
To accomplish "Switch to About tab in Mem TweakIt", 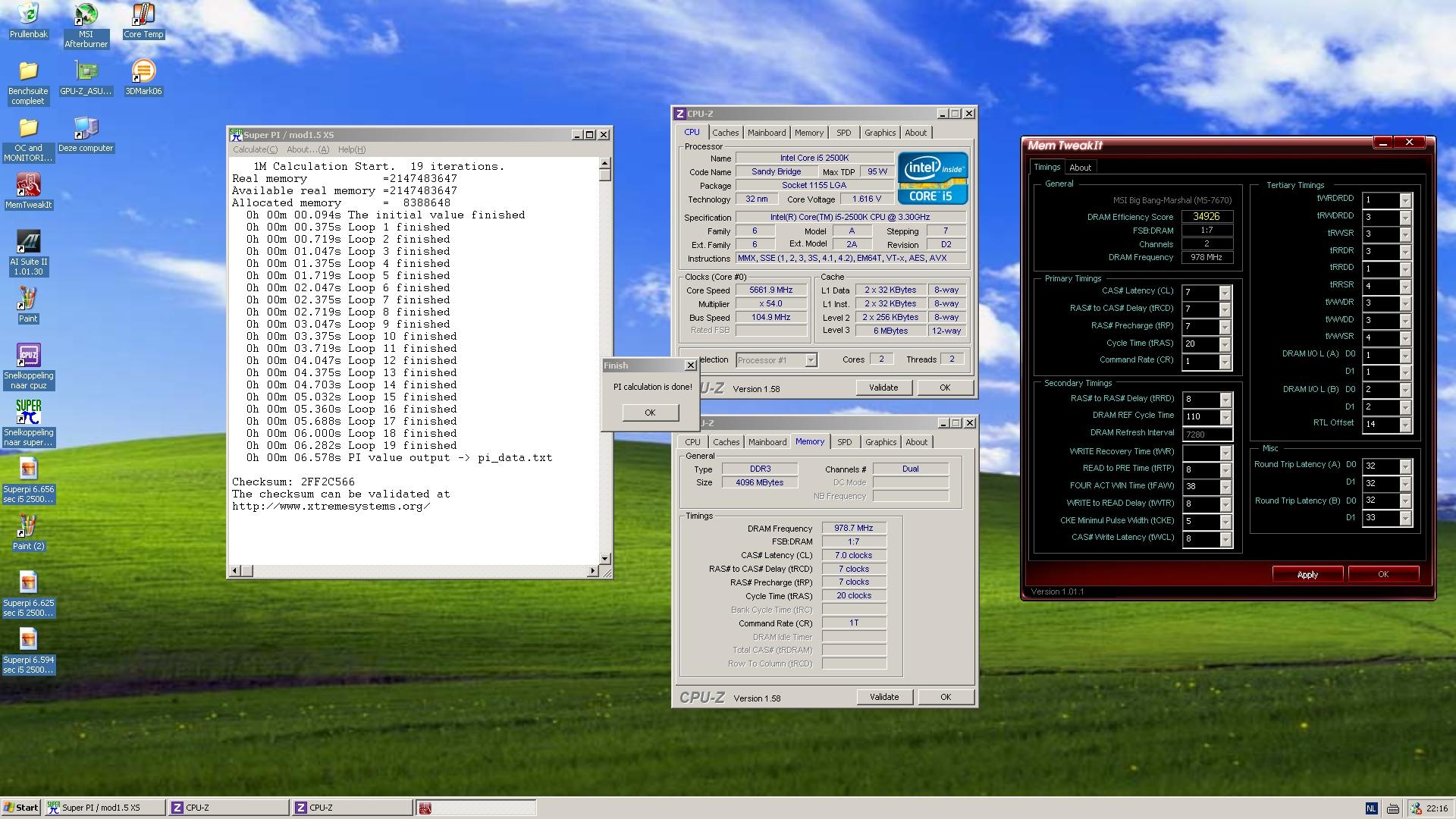I will (1080, 168).
